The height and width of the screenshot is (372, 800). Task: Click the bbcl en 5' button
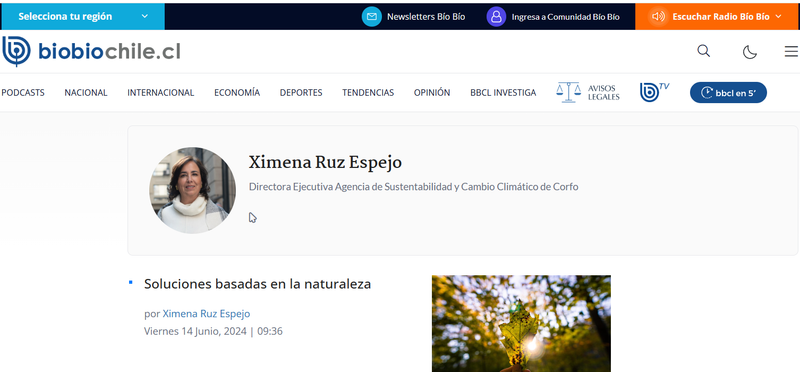click(728, 92)
